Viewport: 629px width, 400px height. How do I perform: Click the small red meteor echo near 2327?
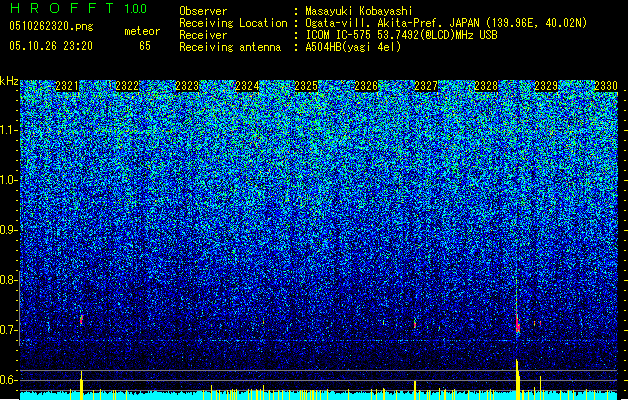[x=415, y=323]
